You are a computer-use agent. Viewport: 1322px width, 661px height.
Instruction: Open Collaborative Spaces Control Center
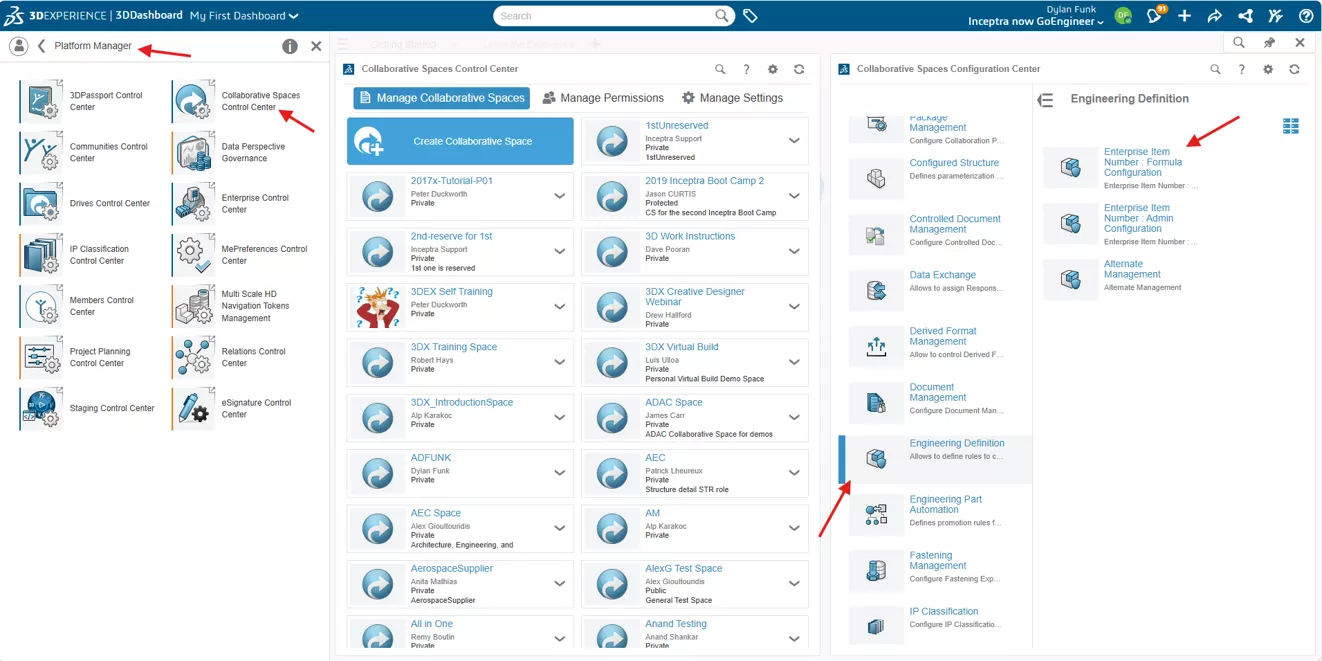[x=239, y=101]
